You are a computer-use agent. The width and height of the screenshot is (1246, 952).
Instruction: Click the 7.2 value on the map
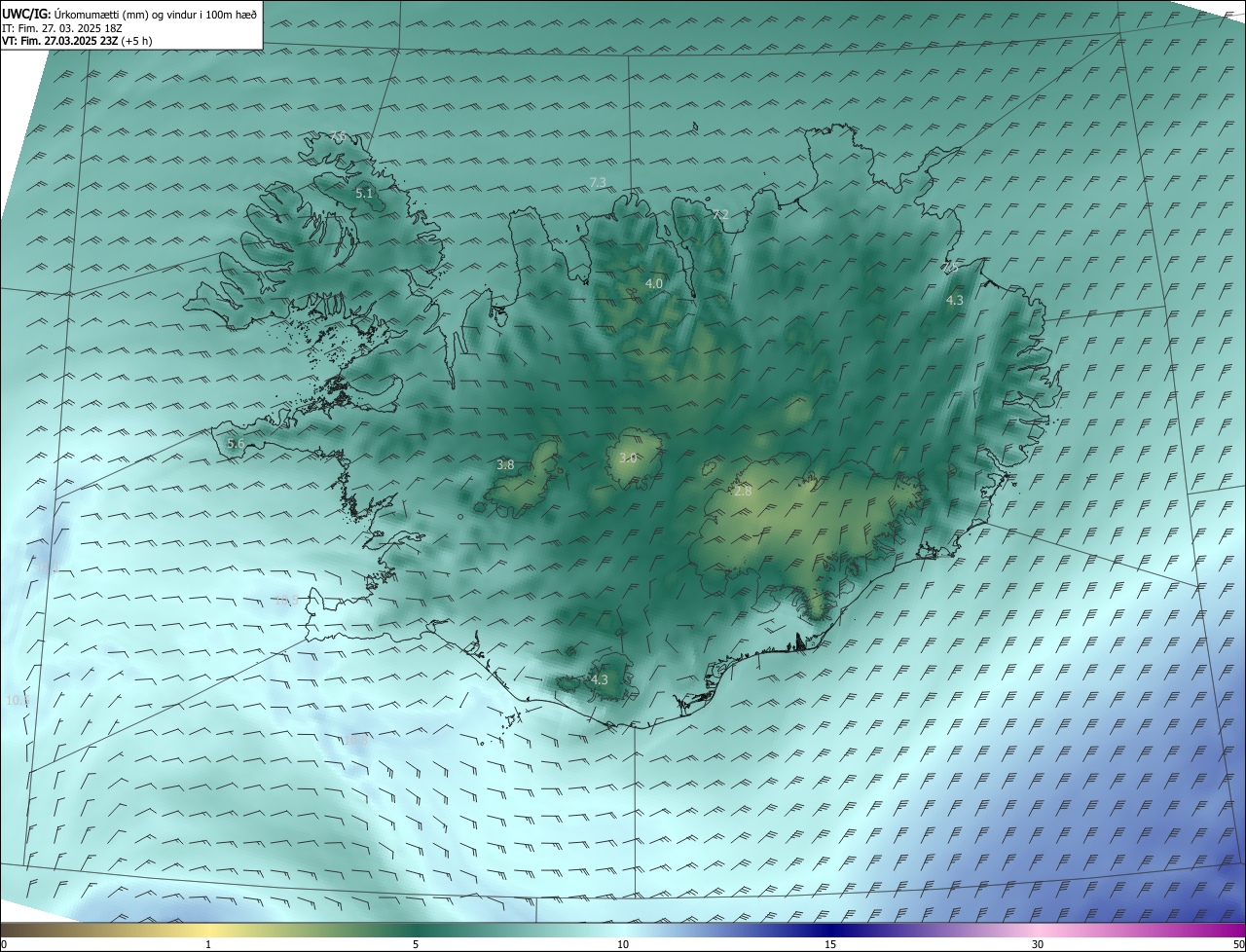pos(720,214)
